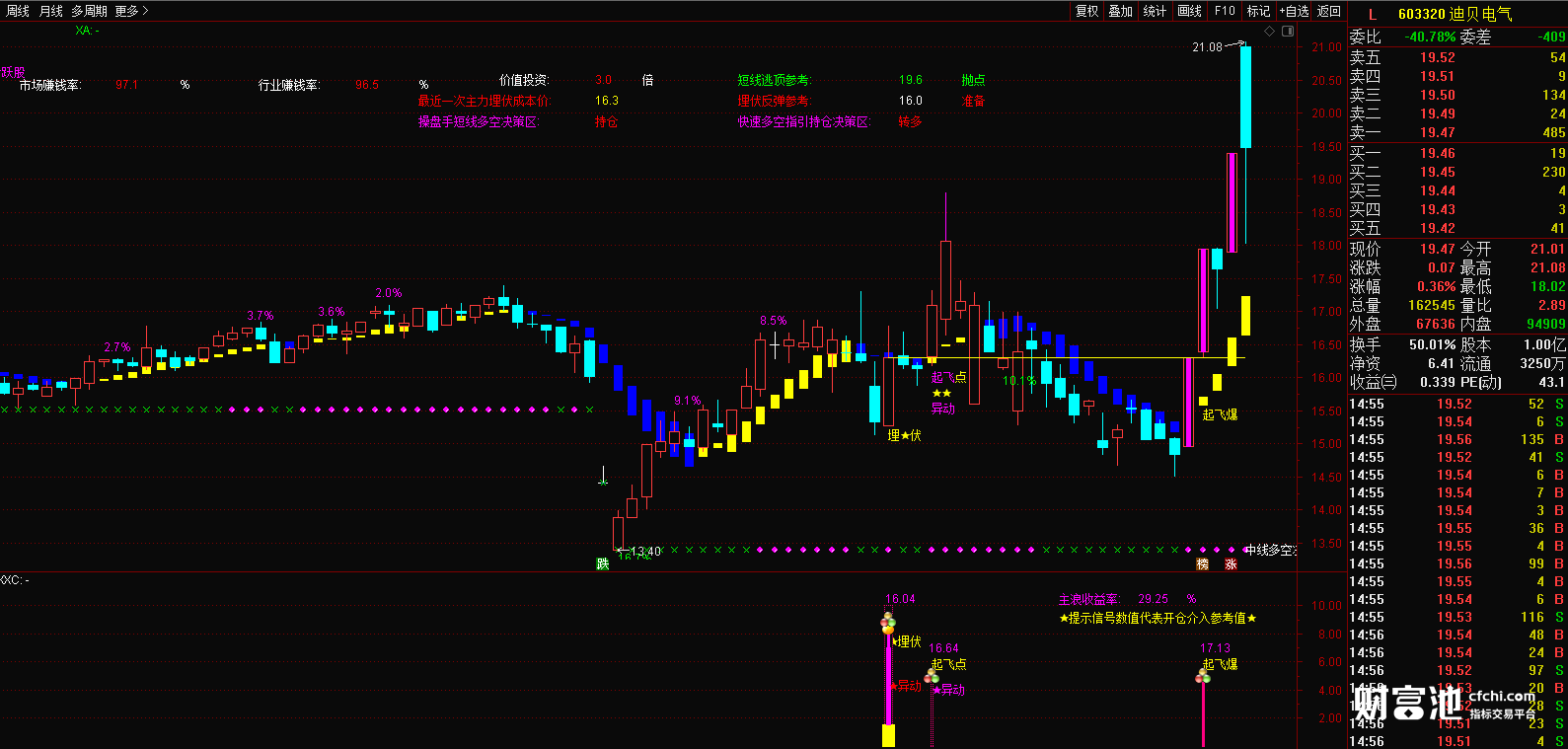Image resolution: width=1568 pixels, height=749 pixels.
Task: Click the 榜 tag at chart bottom
Action: (1203, 564)
